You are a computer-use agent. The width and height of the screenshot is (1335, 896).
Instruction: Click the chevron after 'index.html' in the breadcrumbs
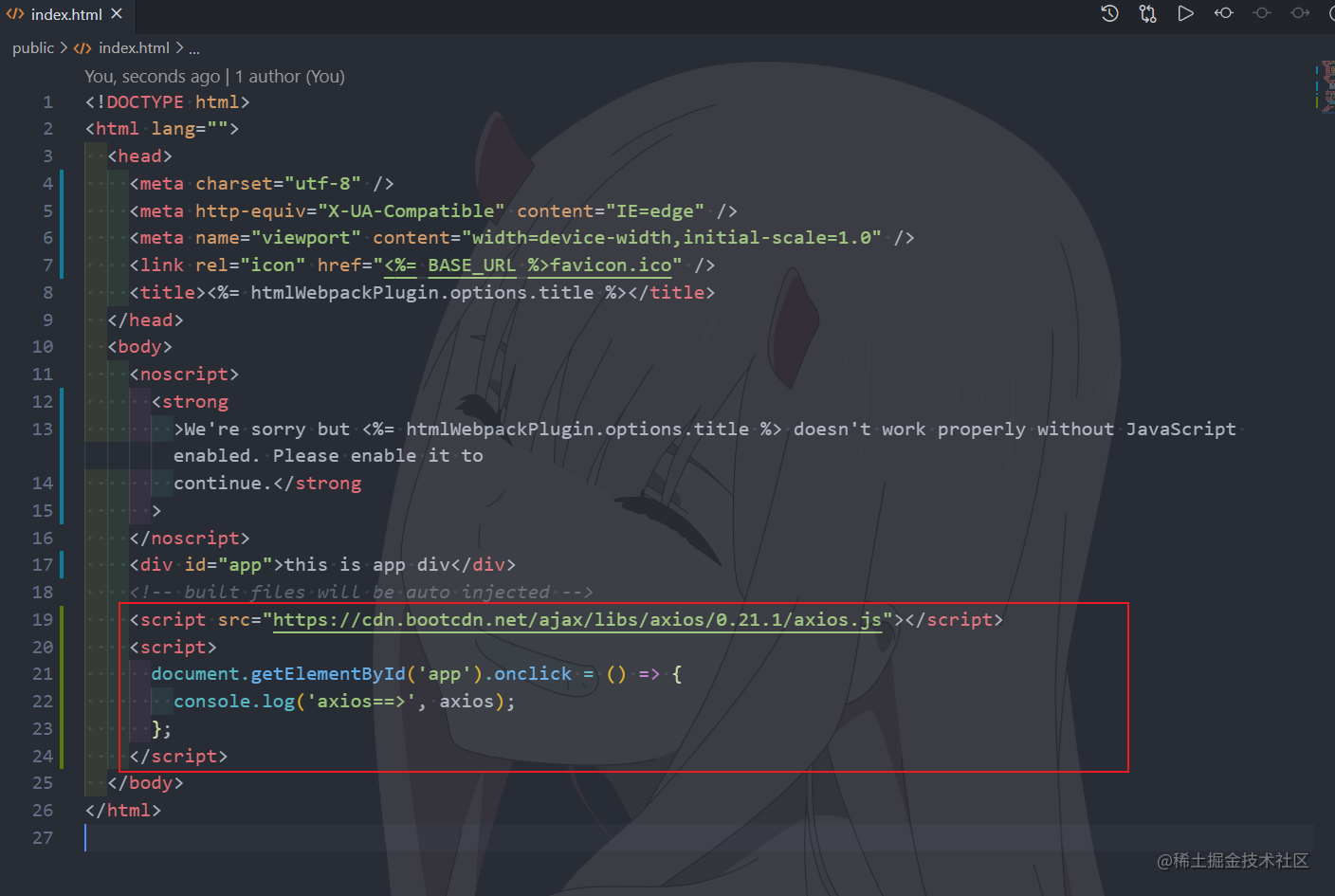coord(178,47)
